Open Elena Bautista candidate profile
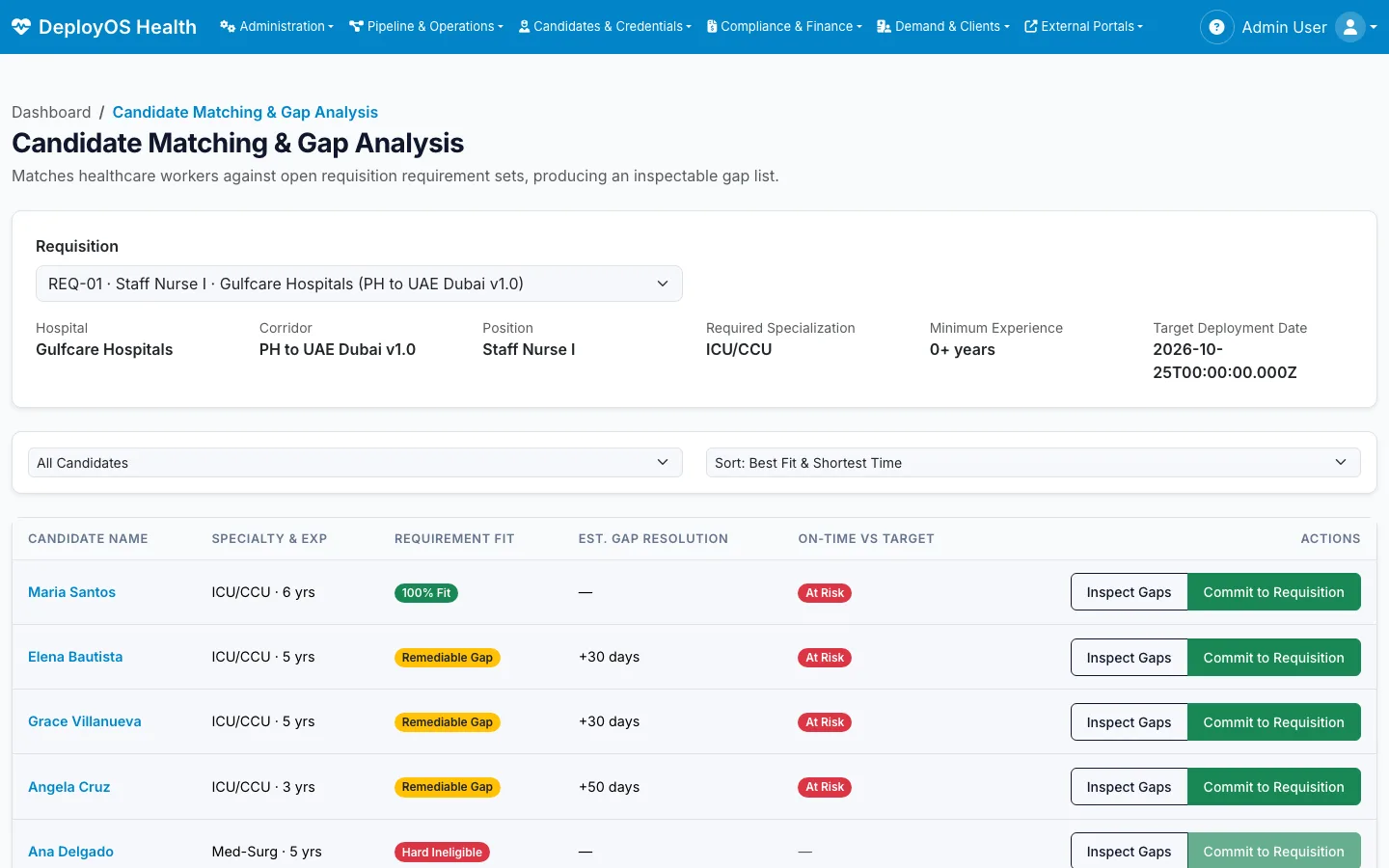The image size is (1389, 868). click(x=75, y=657)
